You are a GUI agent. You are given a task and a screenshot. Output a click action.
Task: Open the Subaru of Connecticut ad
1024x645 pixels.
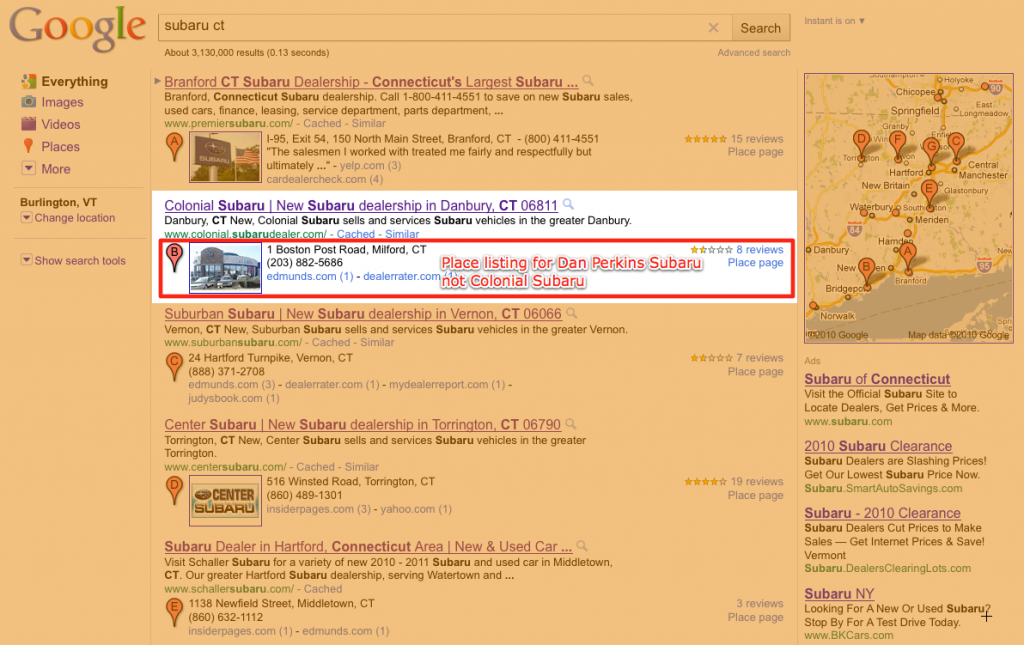pos(877,379)
